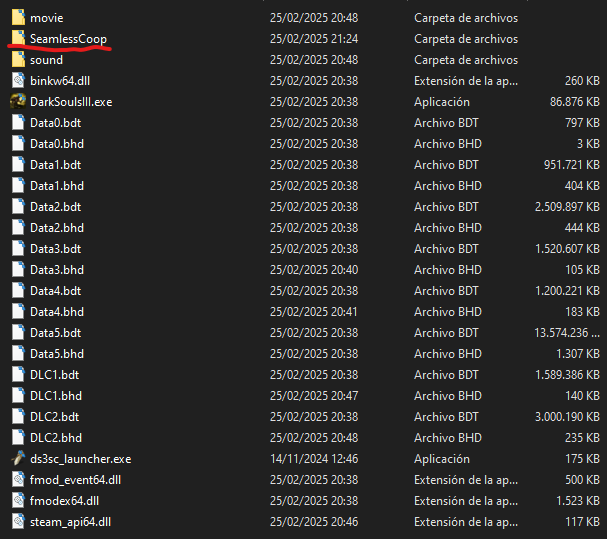
Task: Select the file name DLC2.bdt
Action: point(55,417)
